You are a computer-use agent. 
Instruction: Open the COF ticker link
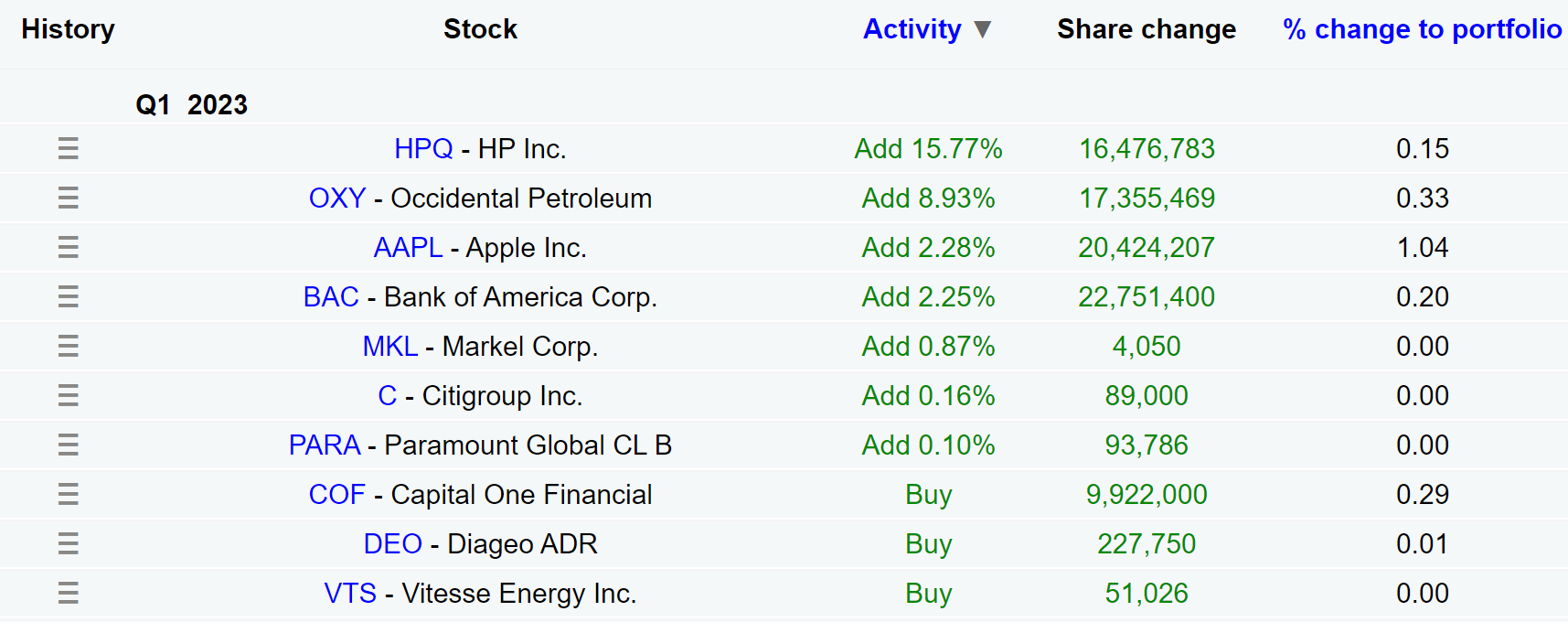pos(337,494)
